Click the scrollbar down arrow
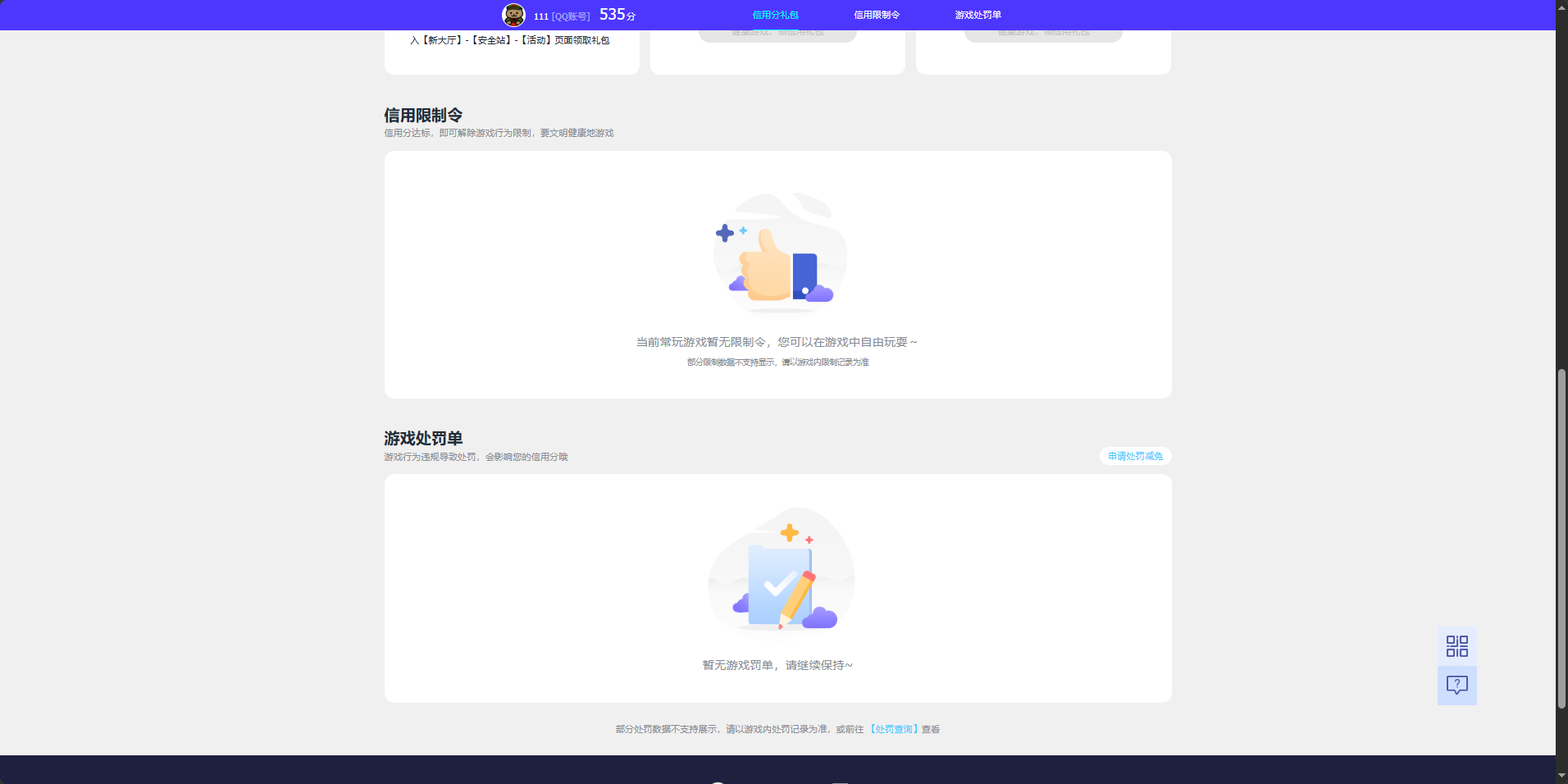This screenshot has width=1568, height=784. pos(1561,776)
